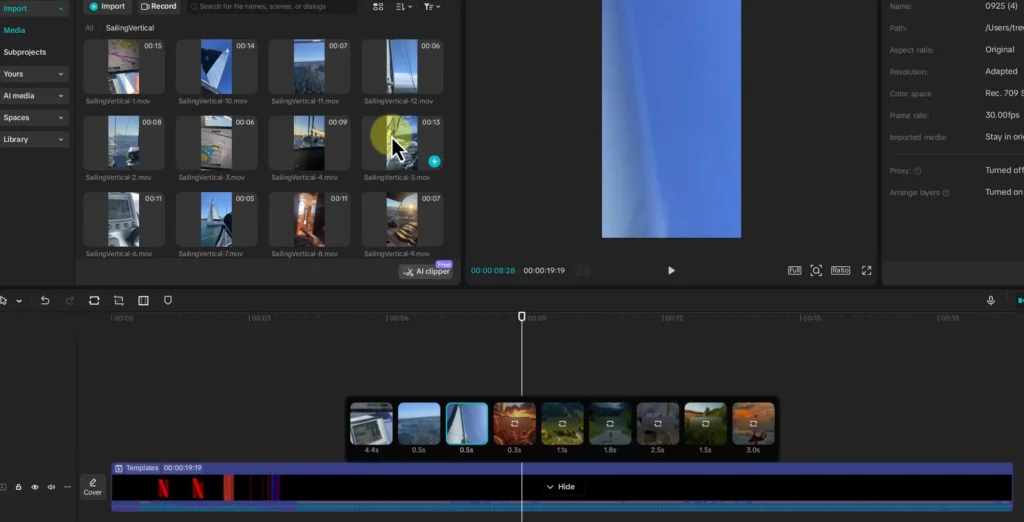Expand the Library section in sidebar
Screen dimensions: 1024x522
tap(34, 139)
